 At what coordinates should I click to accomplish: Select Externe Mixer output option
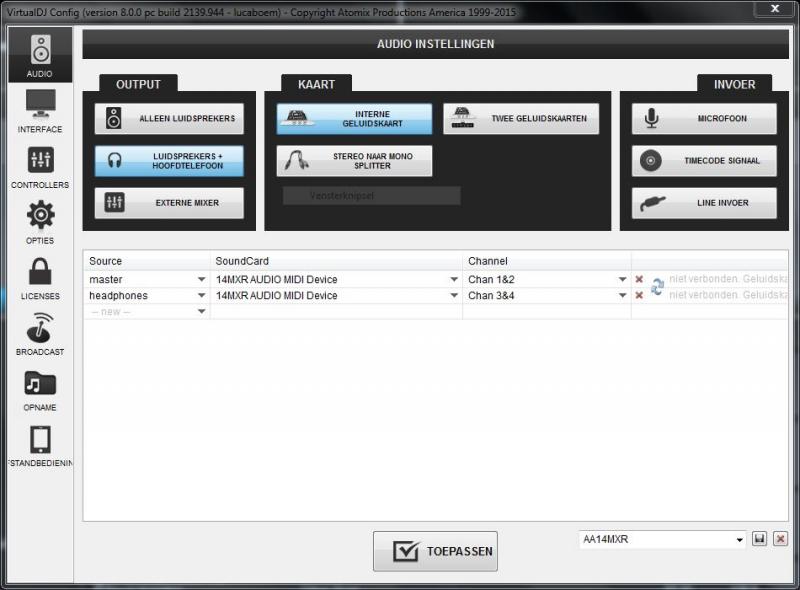[169, 203]
